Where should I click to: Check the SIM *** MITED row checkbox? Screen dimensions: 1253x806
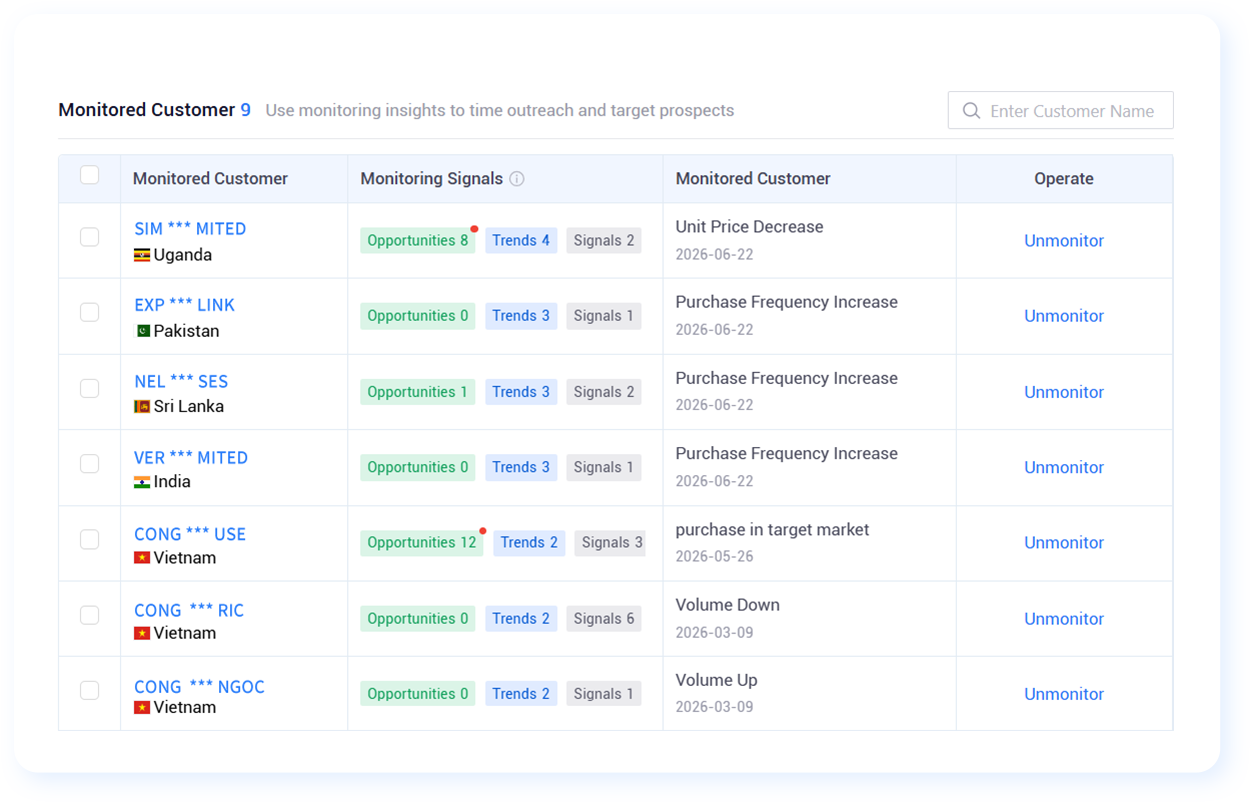click(x=90, y=237)
